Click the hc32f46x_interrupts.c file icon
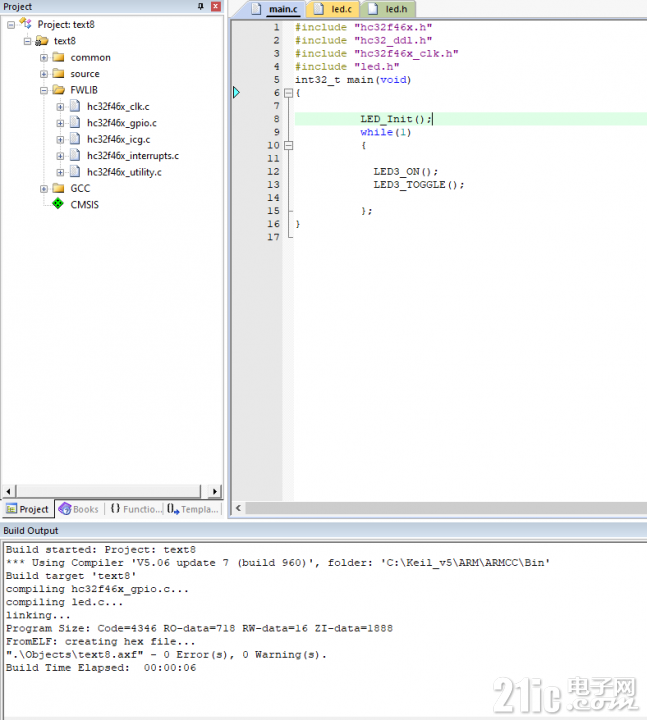The width and height of the screenshot is (647, 720). coord(75,156)
